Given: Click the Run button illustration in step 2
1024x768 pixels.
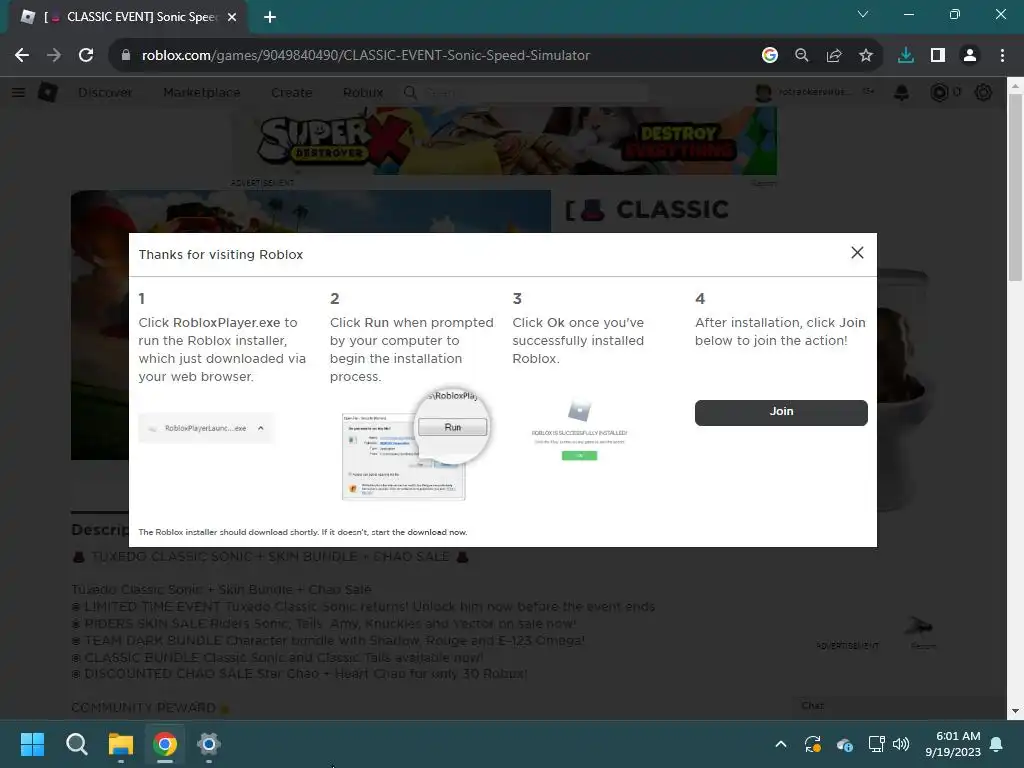Looking at the screenshot, I should pos(453,427).
